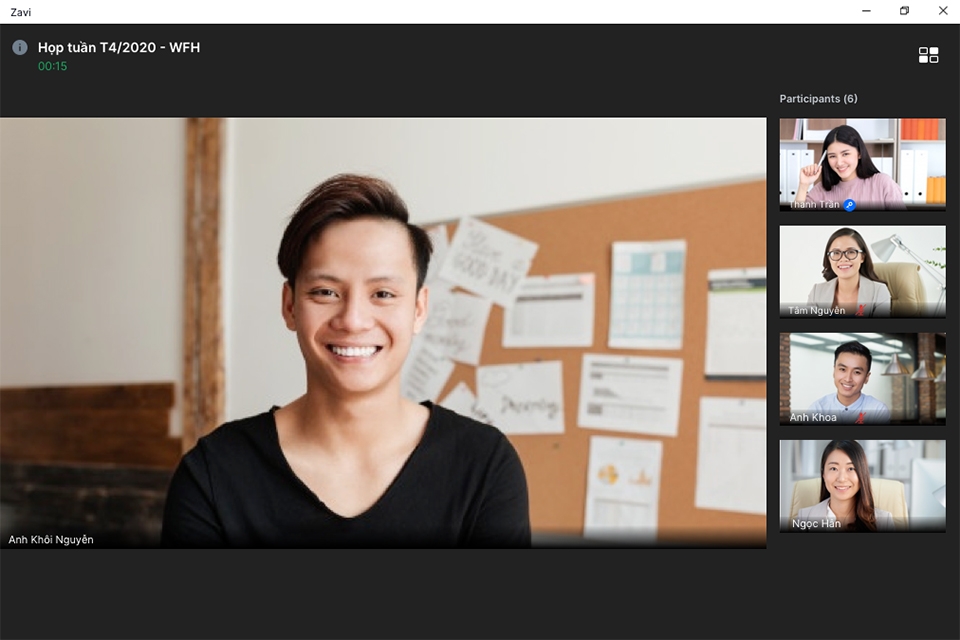Click the main speaker video of Anh Khôi Nguyên
This screenshot has height=640, width=960.
[383, 333]
